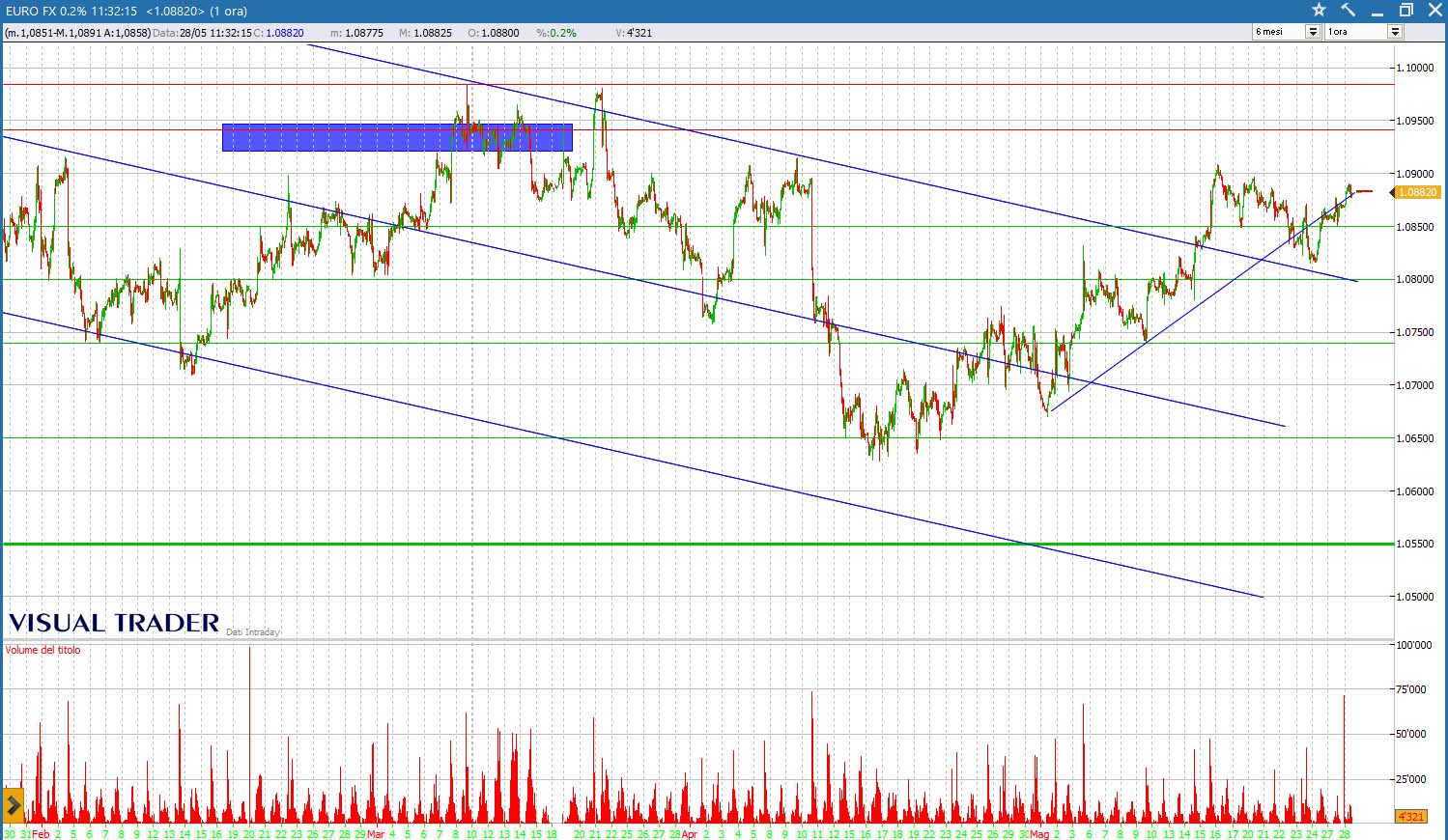The width and height of the screenshot is (1448, 840).
Task: Click the 'Apr' month label on time axis
Action: [689, 833]
